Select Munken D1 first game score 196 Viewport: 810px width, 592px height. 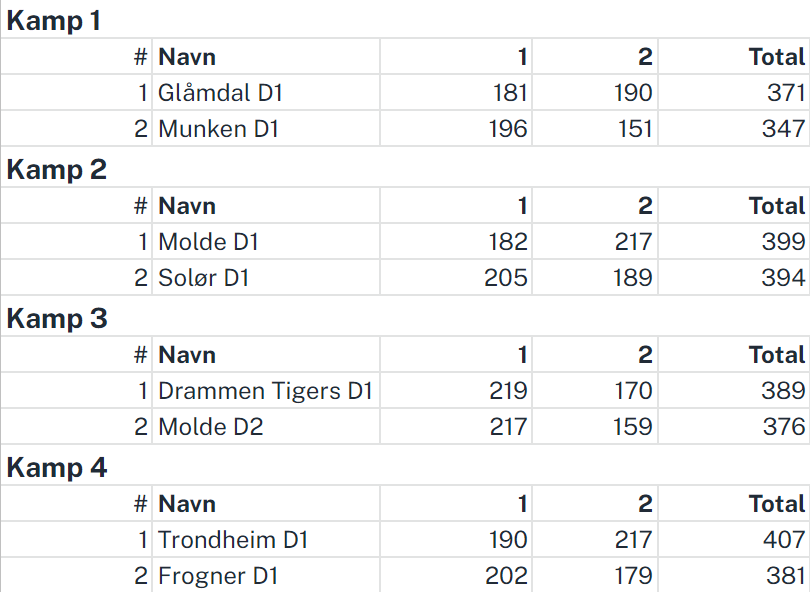click(508, 129)
